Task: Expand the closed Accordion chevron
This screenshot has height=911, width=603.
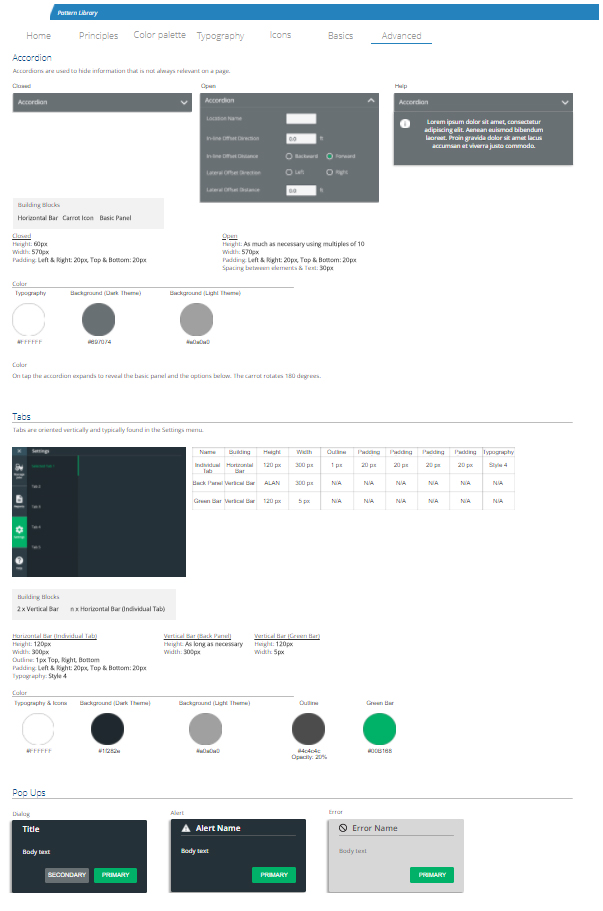Action: click(184, 102)
